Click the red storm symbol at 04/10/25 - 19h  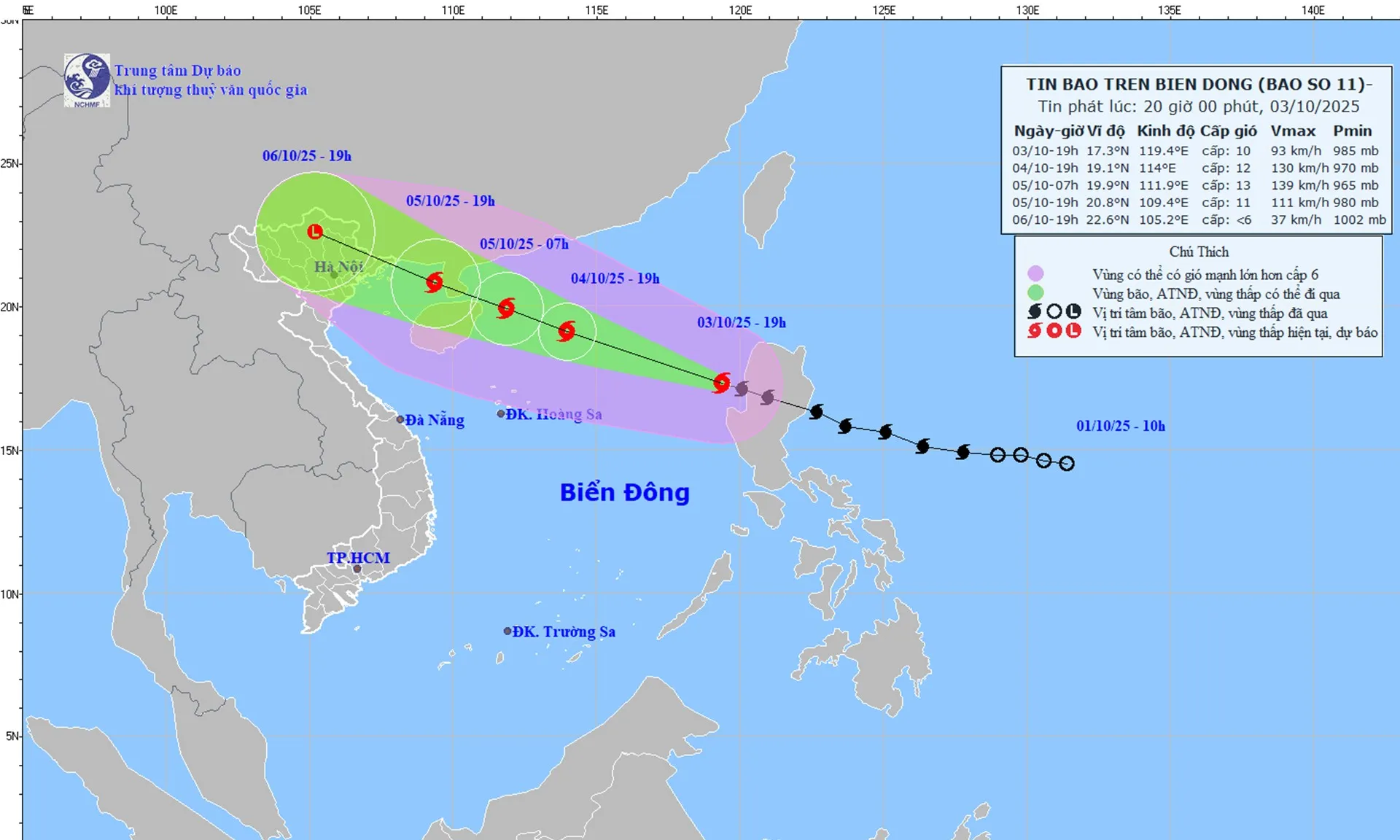[567, 332]
